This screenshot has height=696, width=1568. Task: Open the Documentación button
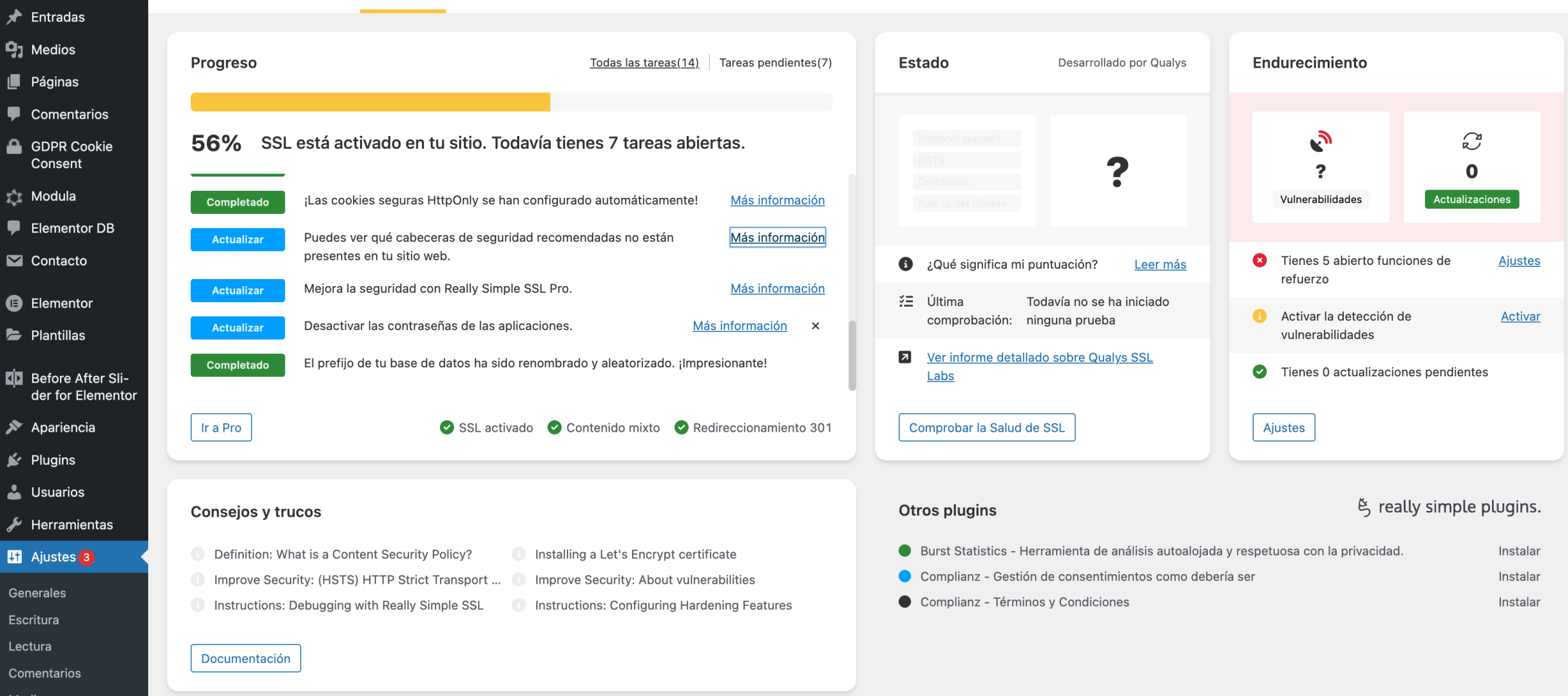click(245, 659)
